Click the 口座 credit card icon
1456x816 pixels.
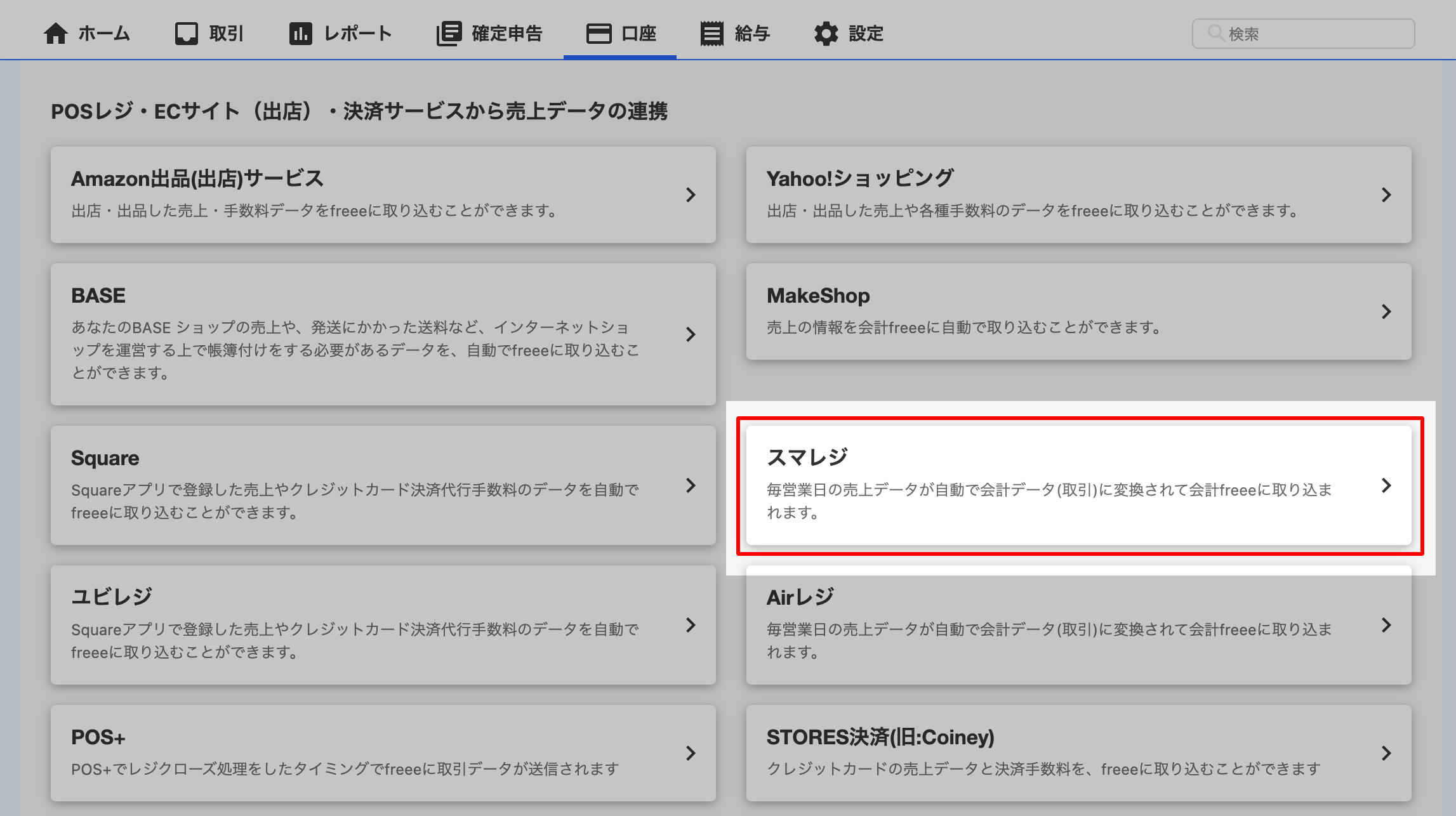(x=599, y=33)
